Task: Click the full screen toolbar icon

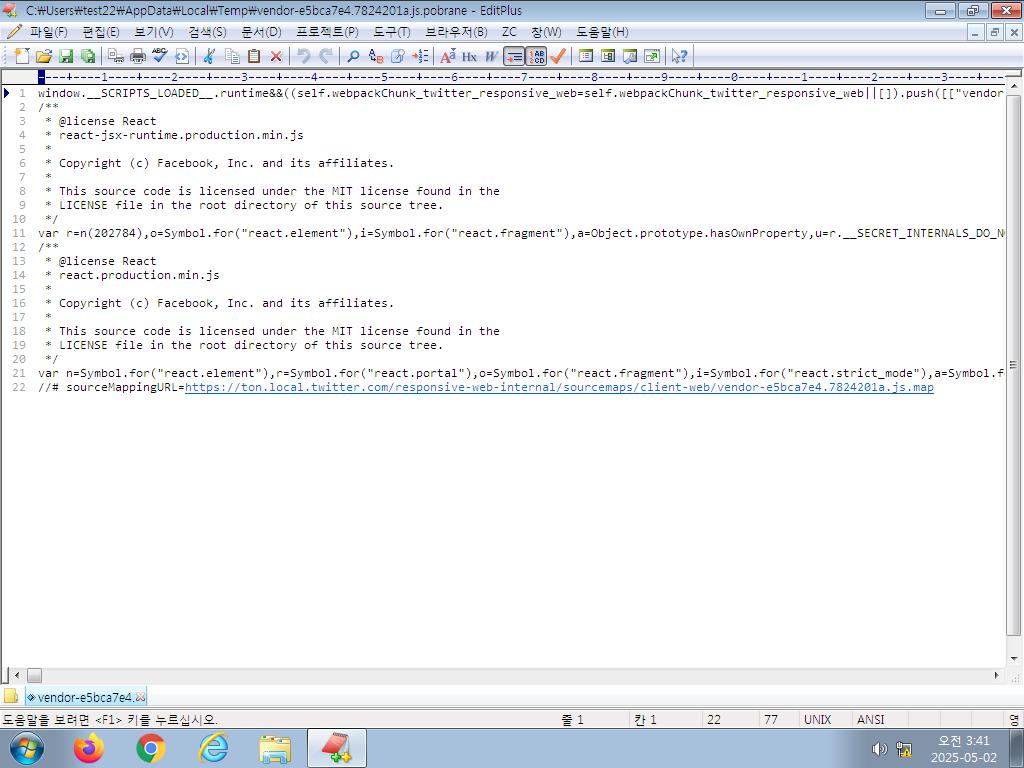Action: coord(652,56)
